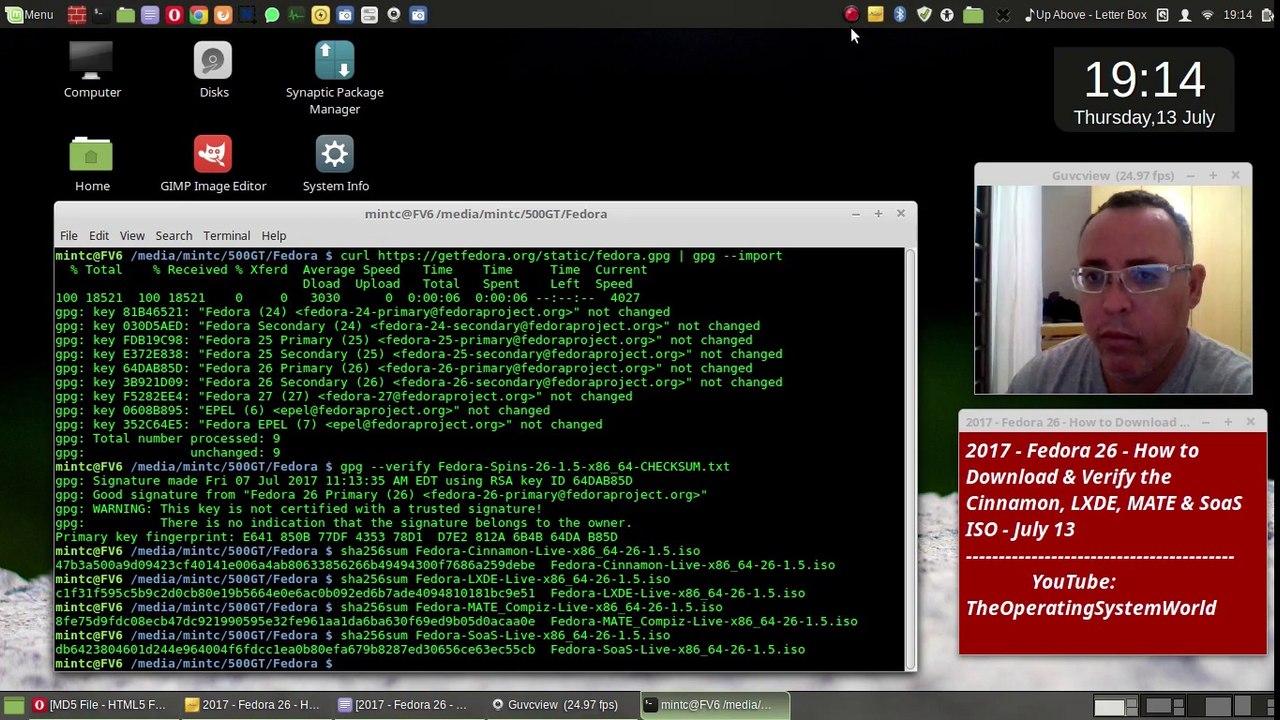Open the orange app launcher beside Chrome
Image resolution: width=1280 pixels, height=720 pixels.
coord(222,14)
